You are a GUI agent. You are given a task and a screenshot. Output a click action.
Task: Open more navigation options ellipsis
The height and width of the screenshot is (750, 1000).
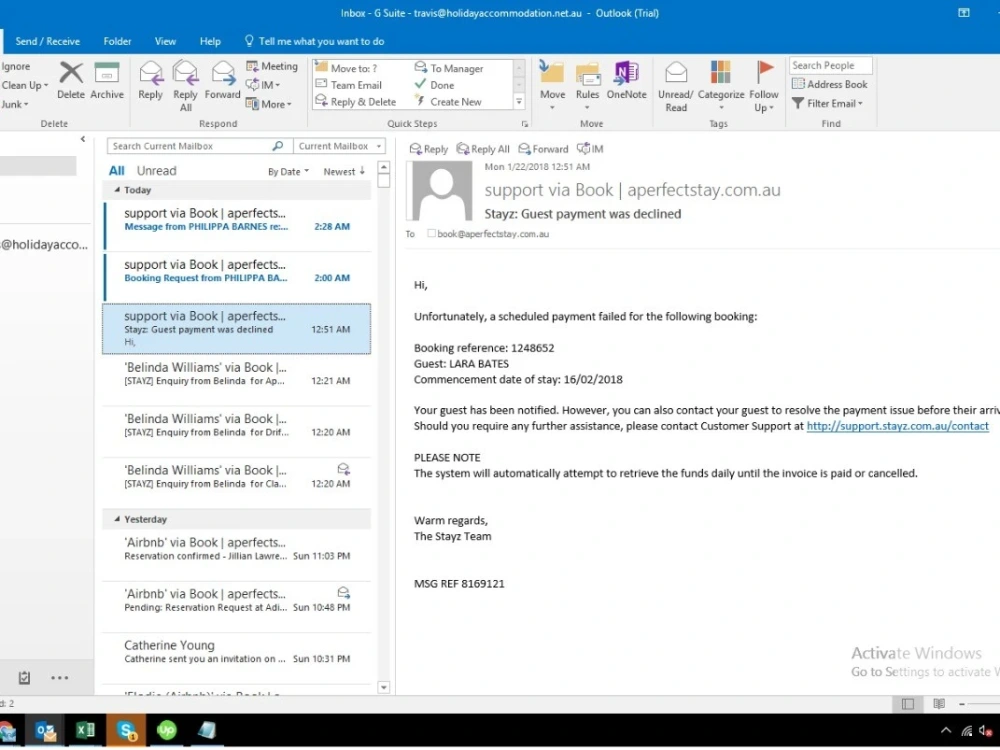coord(59,677)
